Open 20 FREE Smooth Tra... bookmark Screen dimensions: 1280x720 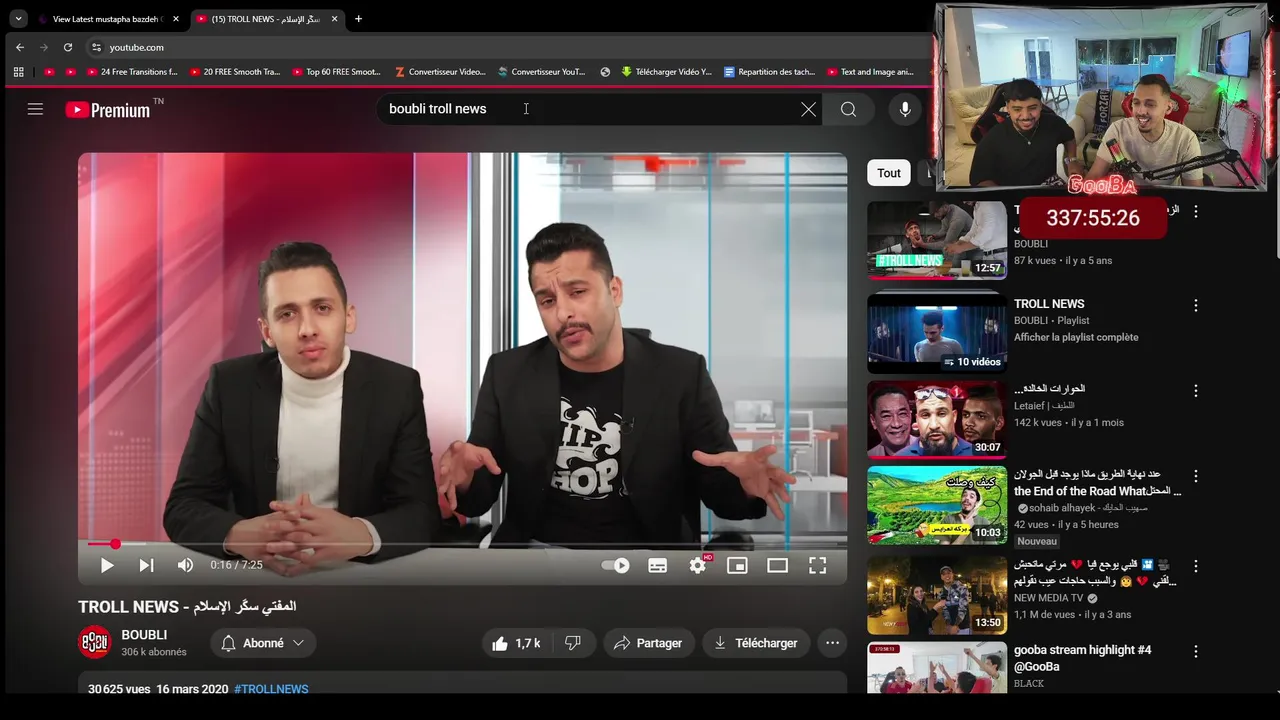[x=233, y=72]
